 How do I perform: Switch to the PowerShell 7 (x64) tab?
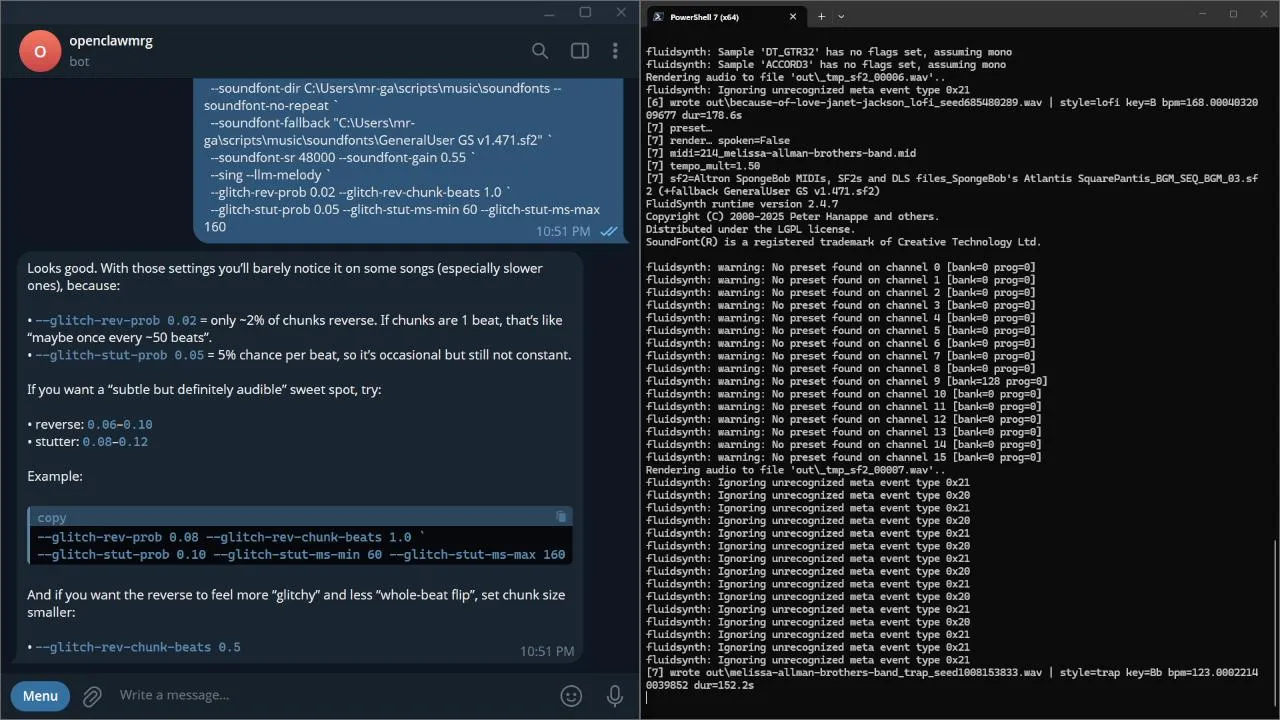pos(726,16)
